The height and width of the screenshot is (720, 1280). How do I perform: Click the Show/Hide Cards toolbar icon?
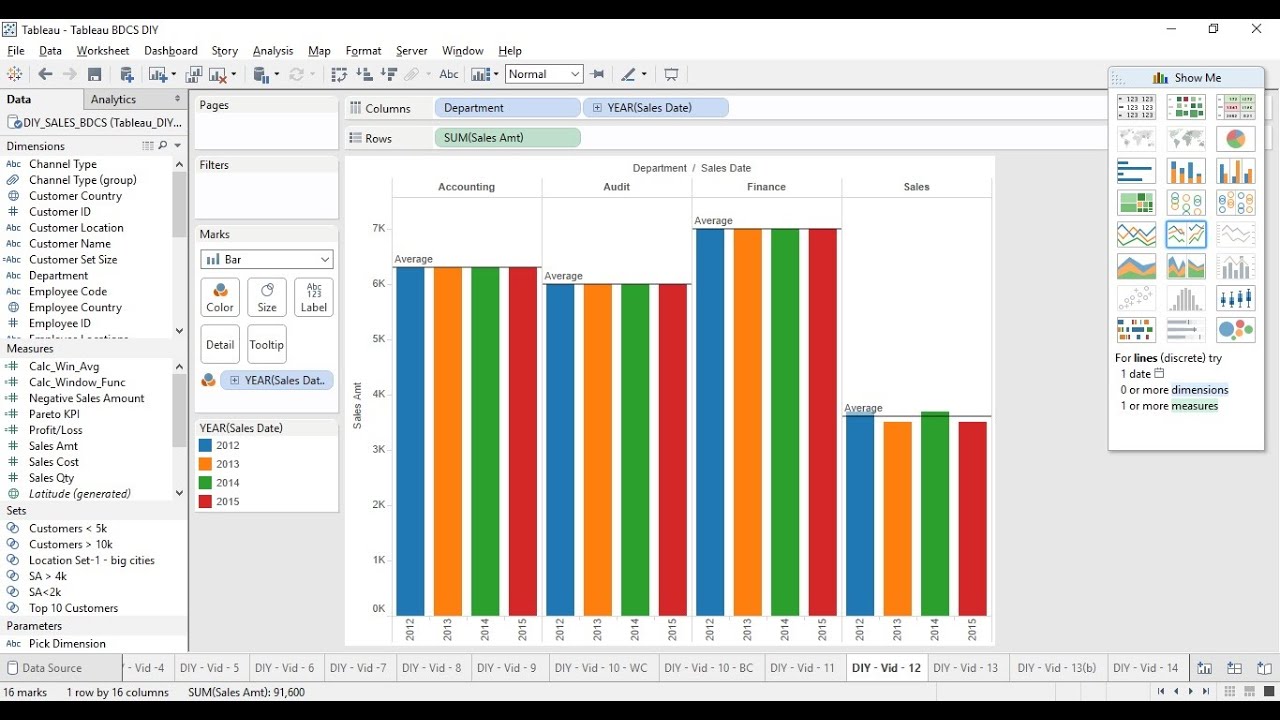click(x=481, y=74)
